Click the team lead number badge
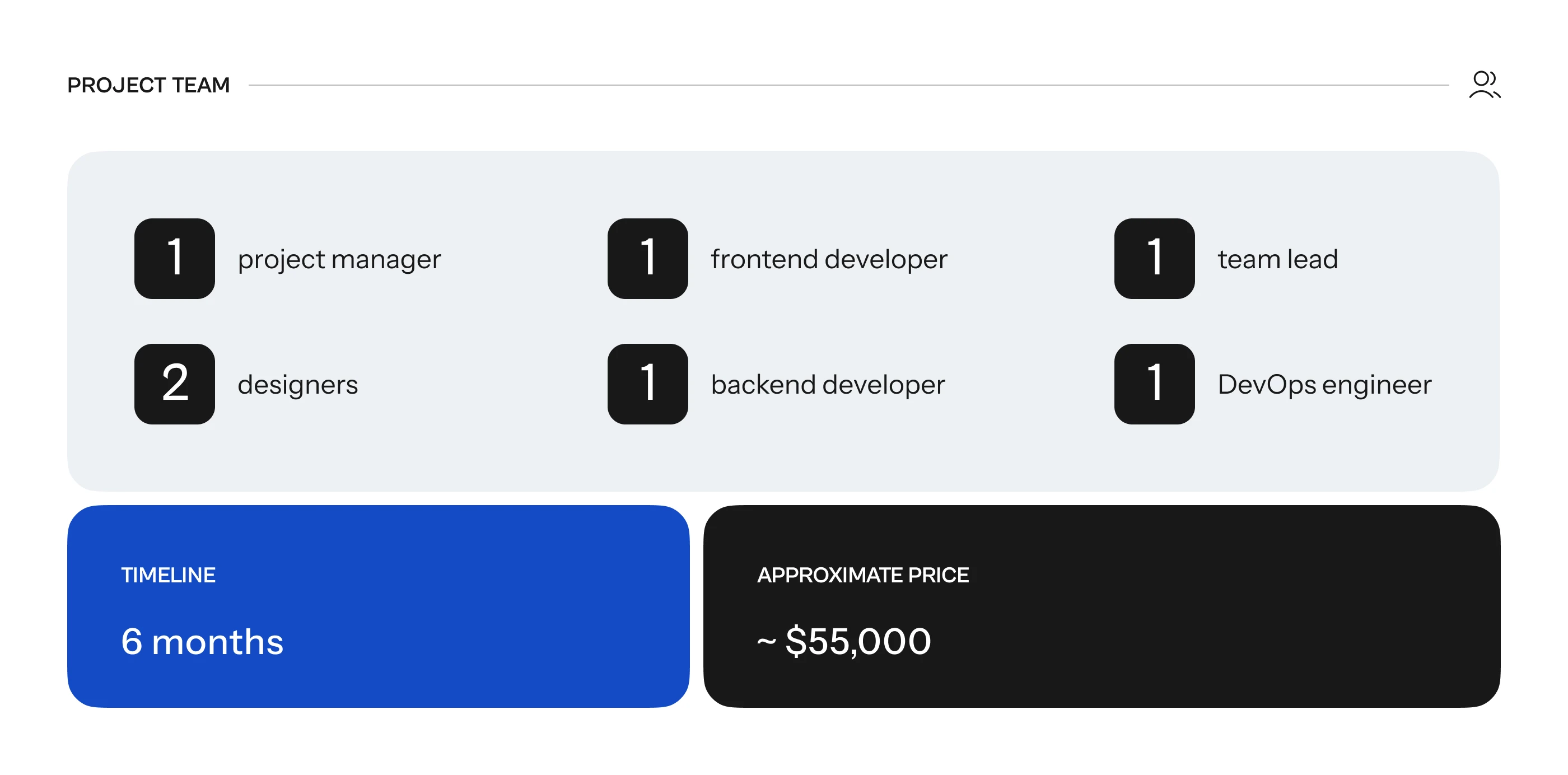This screenshot has height=775, width=1568. 1154,258
